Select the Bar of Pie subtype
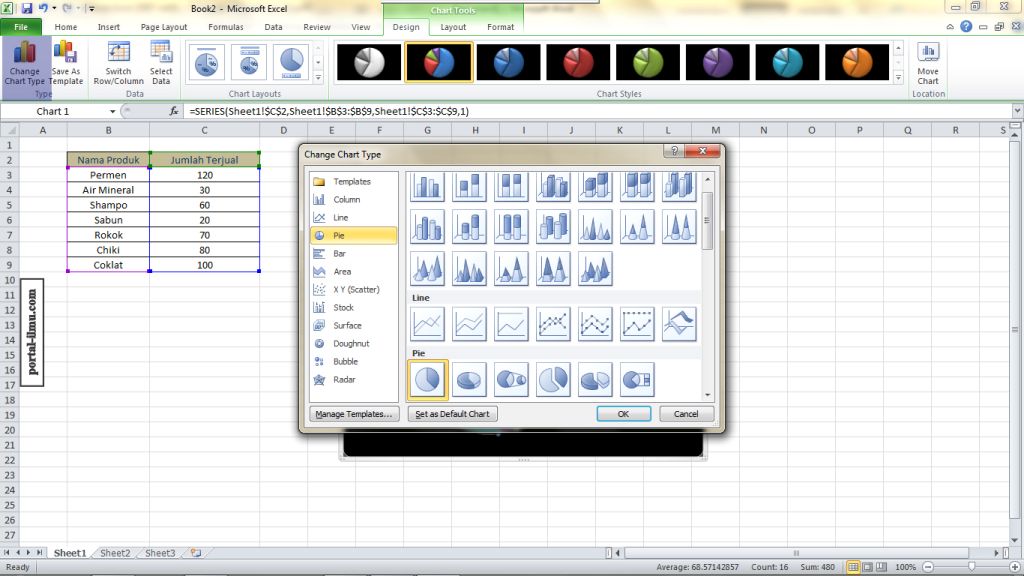This screenshot has width=1024, height=576. tap(637, 379)
